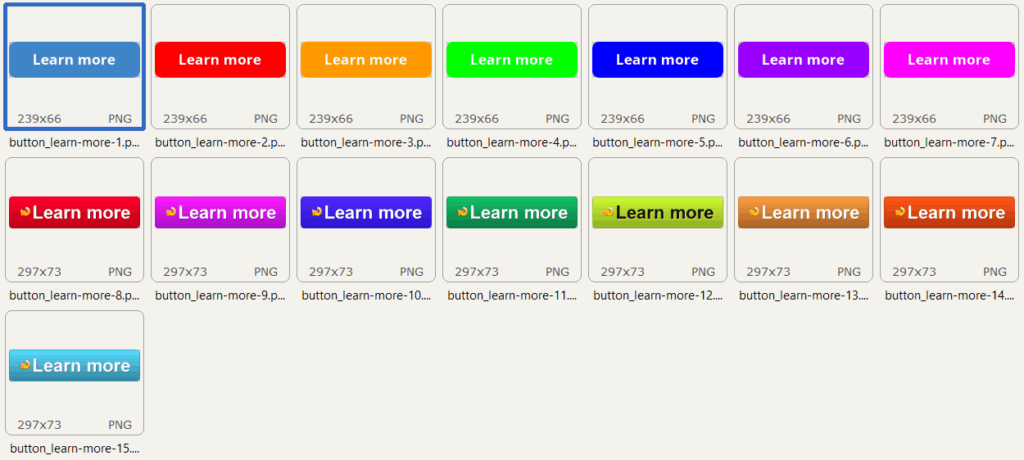Select the flat pure blue Learn more thumbnail
The width and height of the screenshot is (1024, 460).
point(657,60)
